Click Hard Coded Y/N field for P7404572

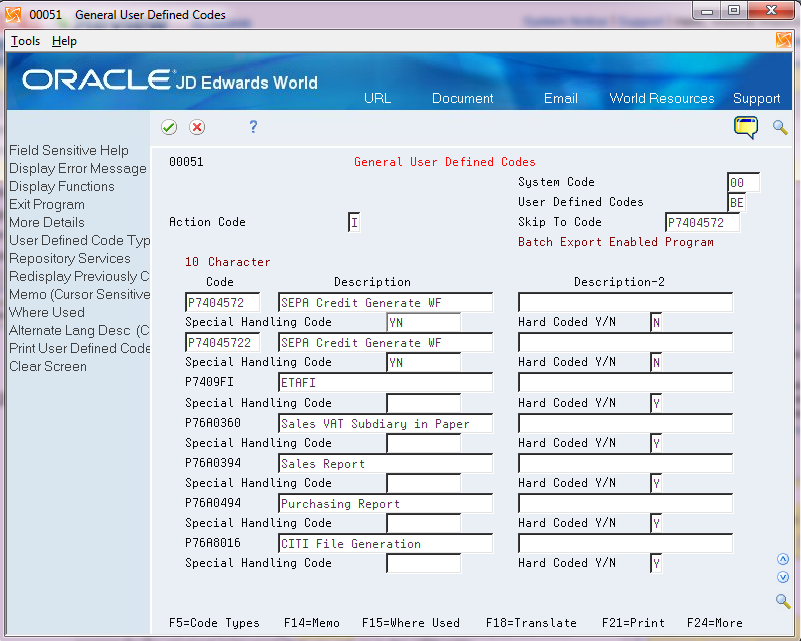coord(656,322)
